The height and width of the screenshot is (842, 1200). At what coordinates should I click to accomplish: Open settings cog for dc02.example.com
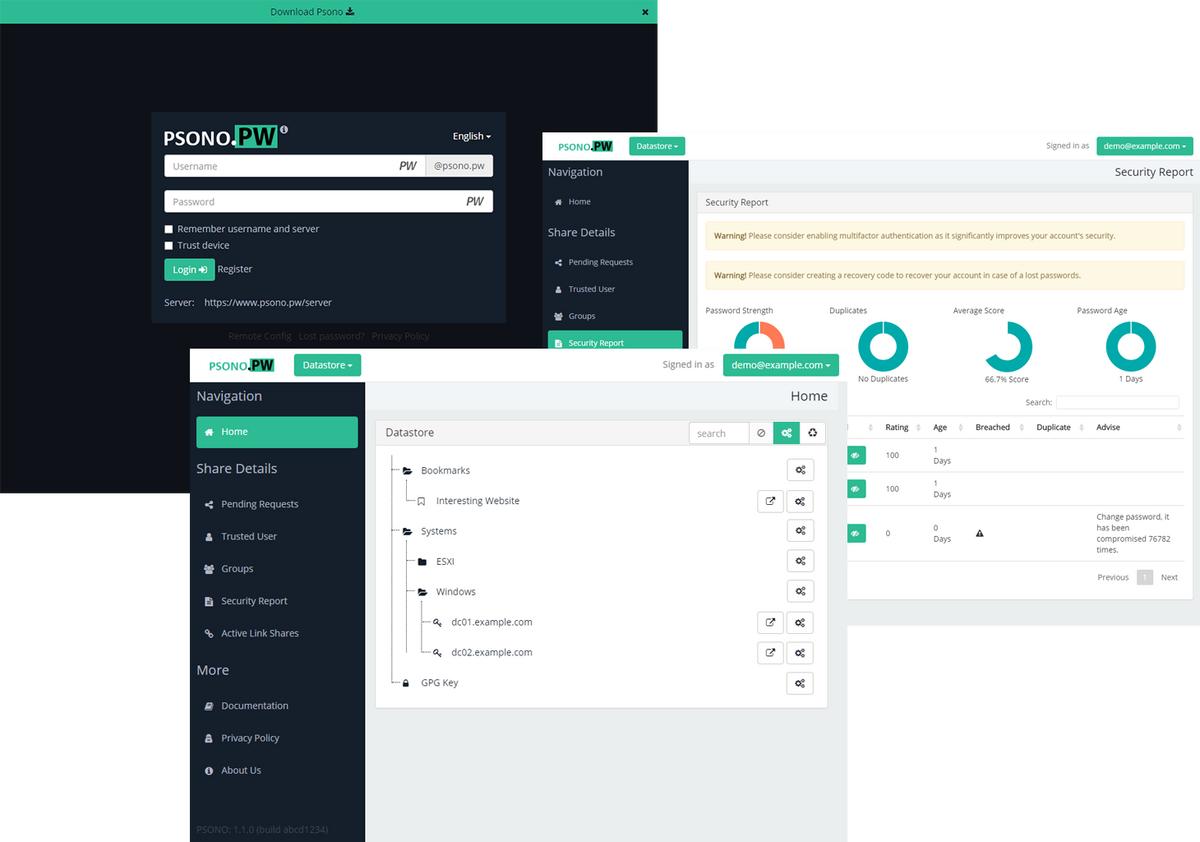click(800, 653)
